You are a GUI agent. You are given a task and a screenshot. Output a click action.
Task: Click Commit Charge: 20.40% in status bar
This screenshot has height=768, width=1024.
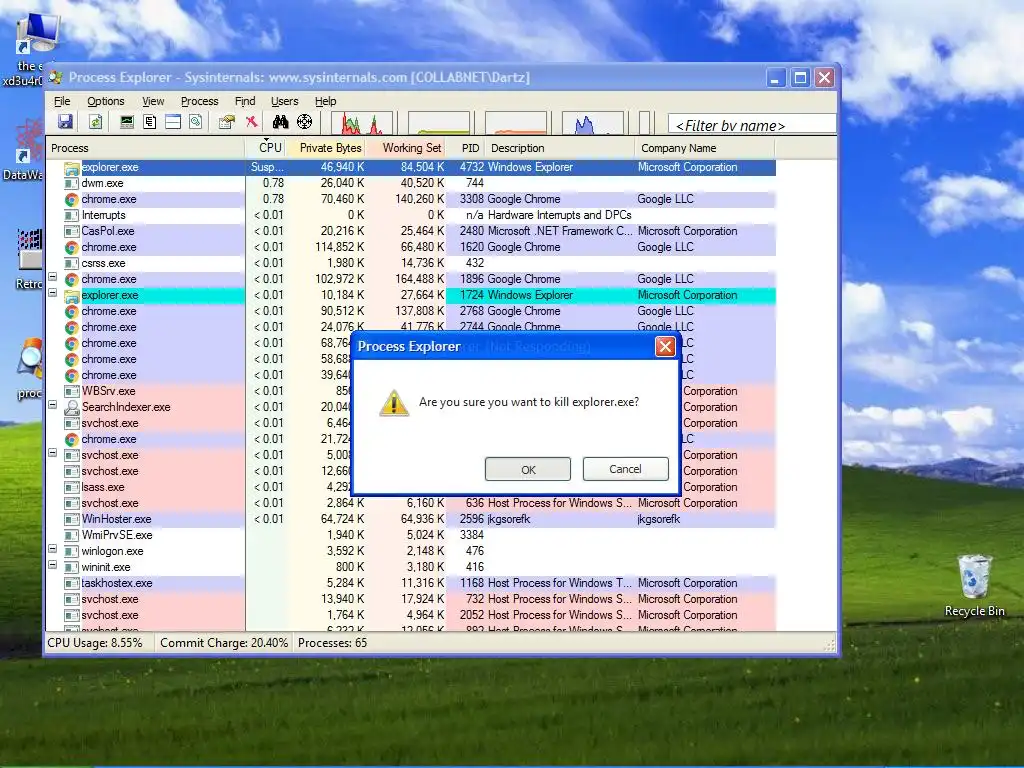[x=224, y=643]
